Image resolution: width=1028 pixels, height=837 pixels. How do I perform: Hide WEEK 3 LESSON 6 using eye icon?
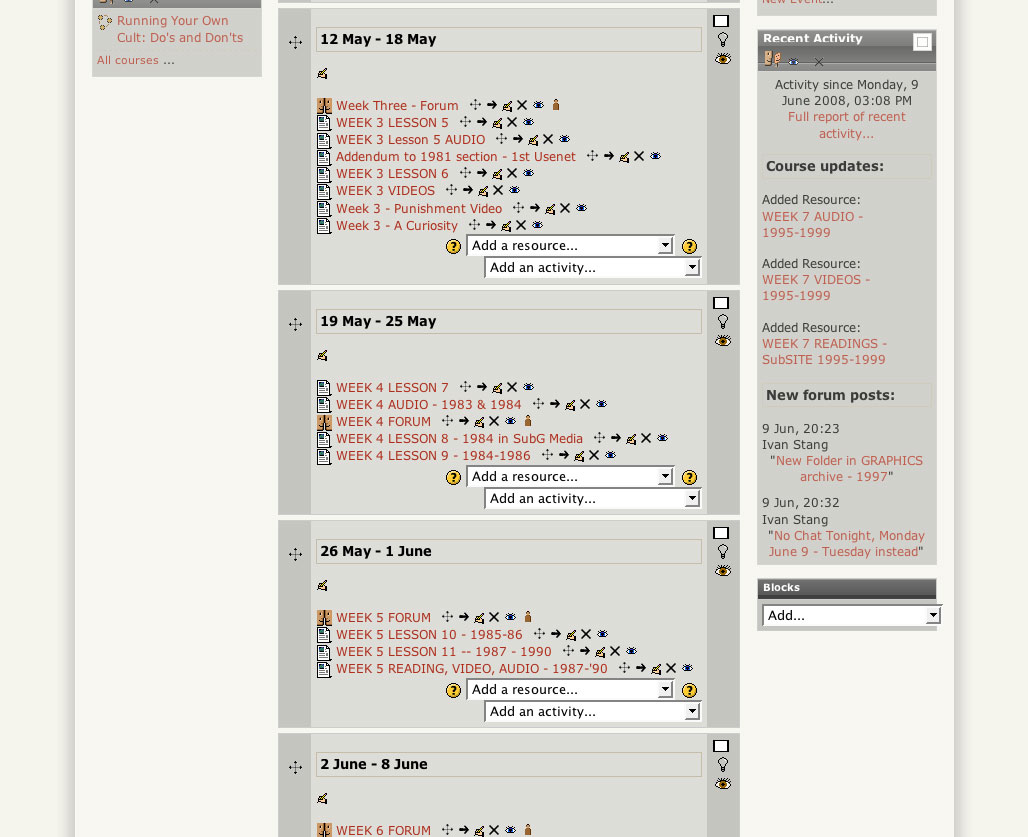[x=528, y=173]
